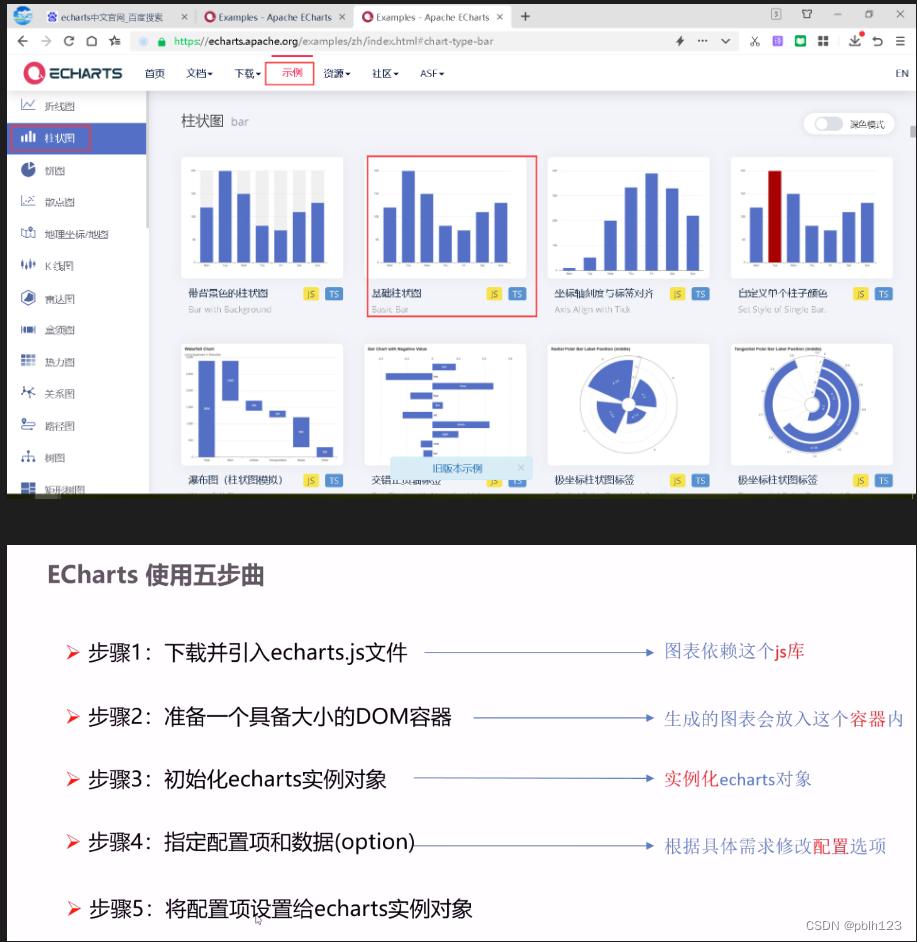Click the scissors screenshot icon
Viewport: 917px width, 942px height.
[755, 41]
